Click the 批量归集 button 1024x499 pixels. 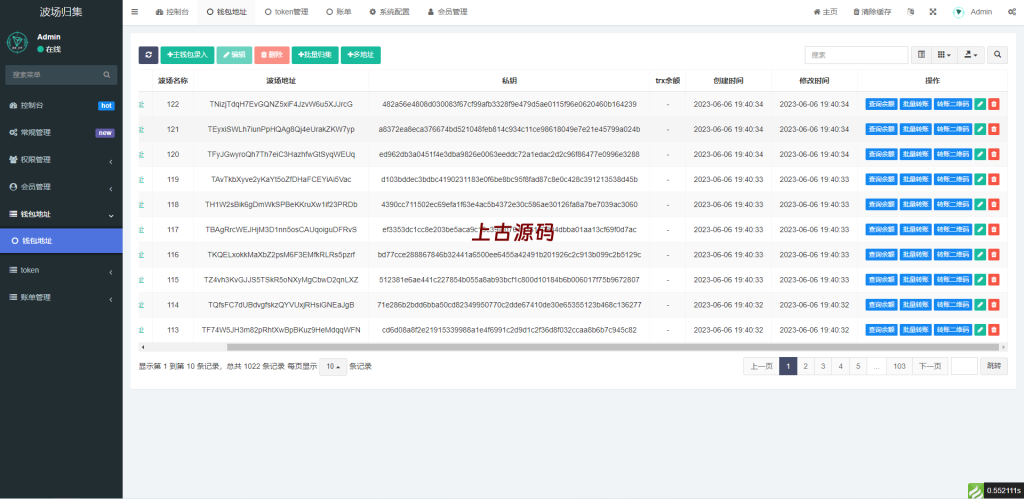[315, 56]
